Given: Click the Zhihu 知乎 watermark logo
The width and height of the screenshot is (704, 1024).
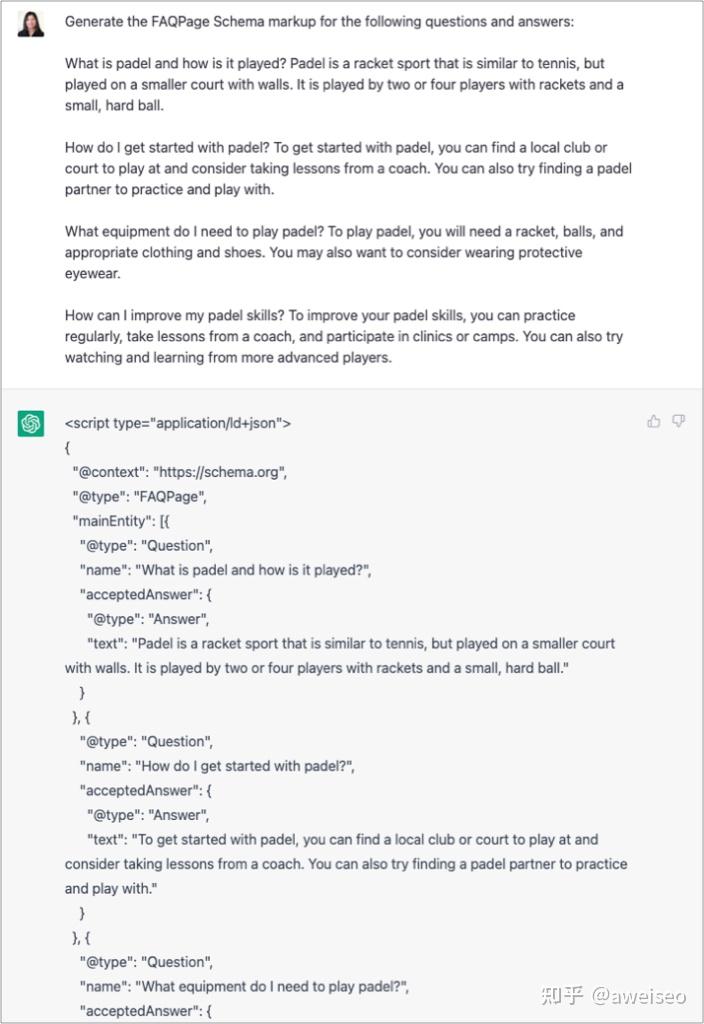Looking at the screenshot, I should point(562,995).
